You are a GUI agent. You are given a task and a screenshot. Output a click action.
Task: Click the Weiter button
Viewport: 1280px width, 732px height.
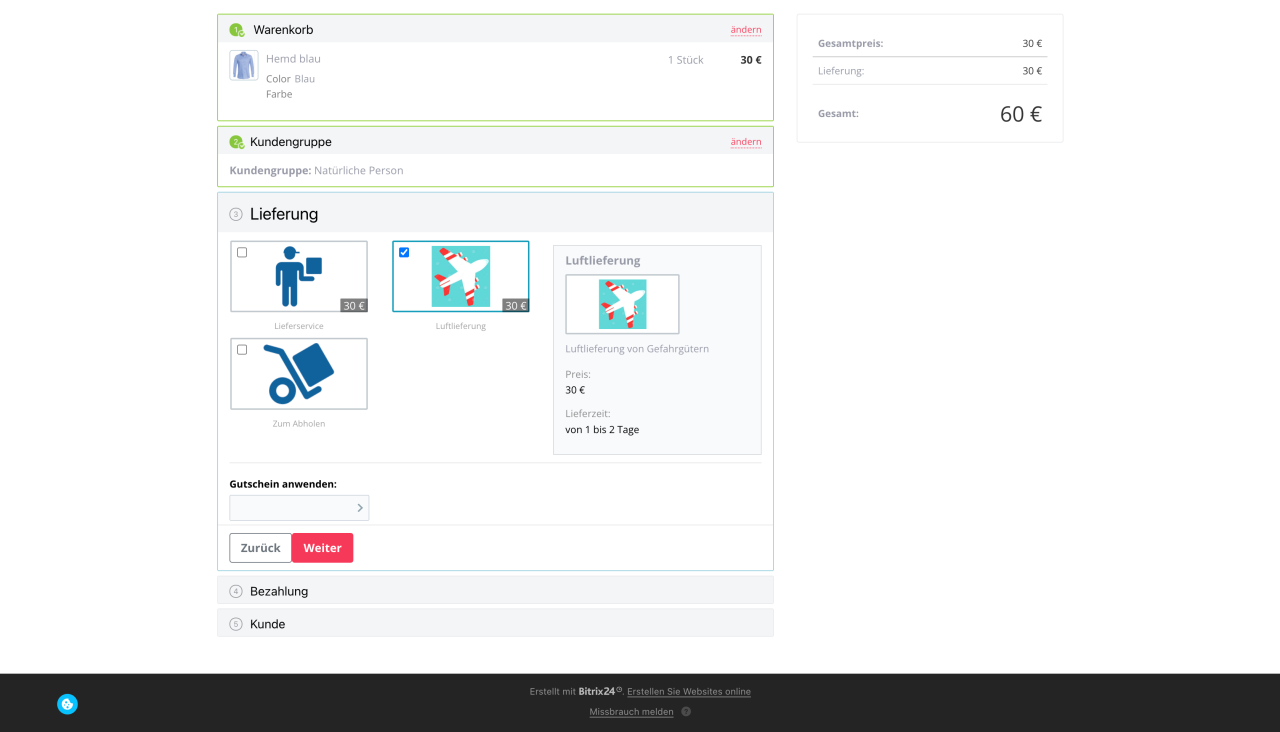[322, 548]
